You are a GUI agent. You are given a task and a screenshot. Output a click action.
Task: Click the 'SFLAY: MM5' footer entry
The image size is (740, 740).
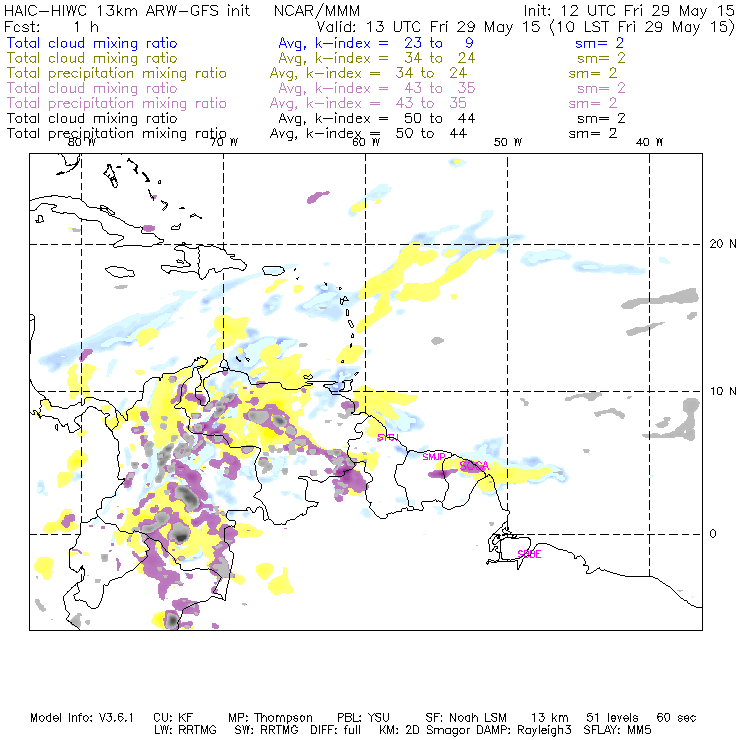(x=617, y=730)
